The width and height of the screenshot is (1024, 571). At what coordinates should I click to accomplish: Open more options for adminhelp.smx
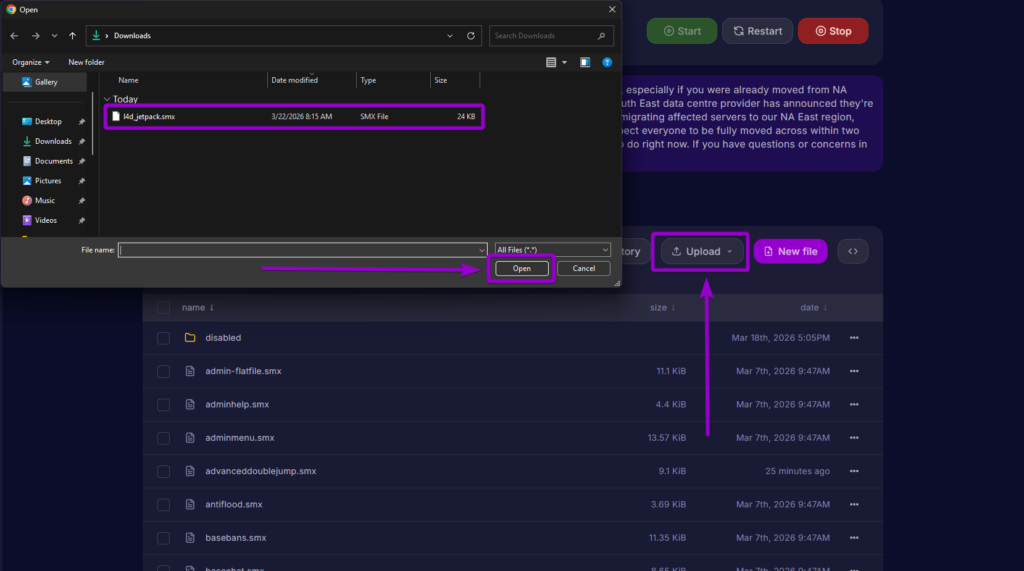854,404
